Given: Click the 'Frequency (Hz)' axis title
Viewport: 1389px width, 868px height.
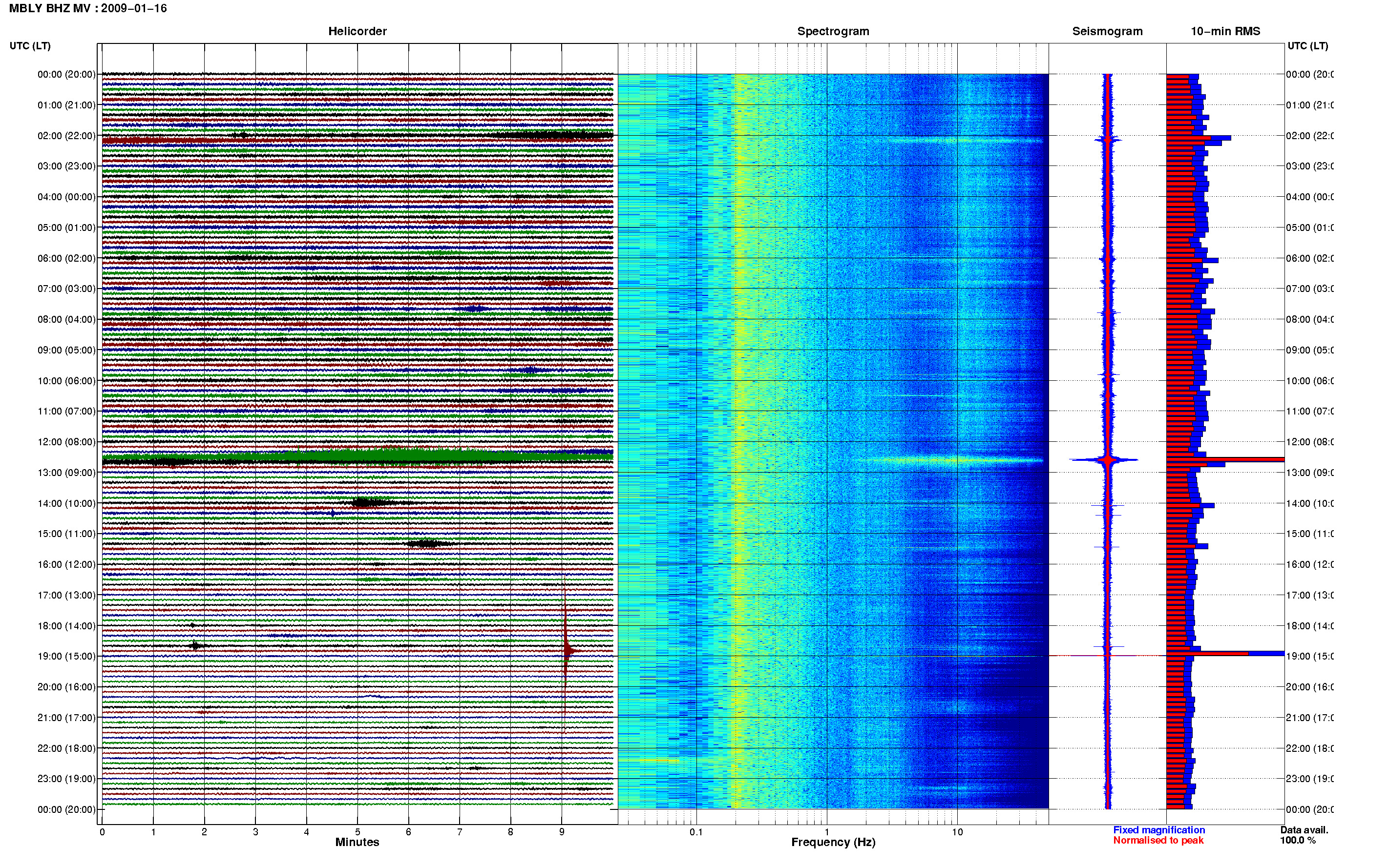Looking at the screenshot, I should click(x=833, y=842).
